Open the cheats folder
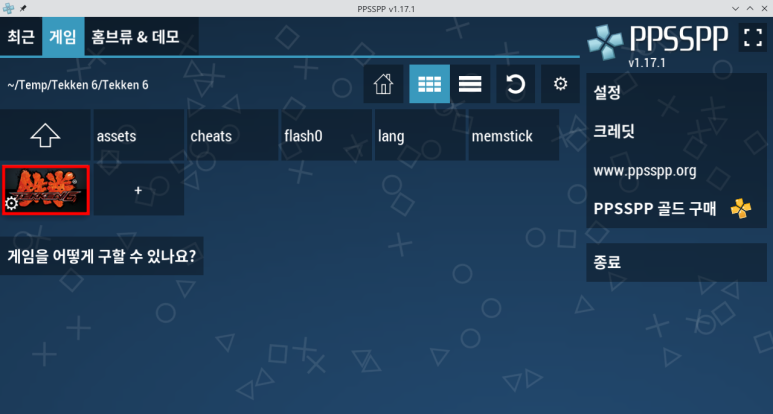The width and height of the screenshot is (773, 414). pyautogui.click(x=232, y=135)
